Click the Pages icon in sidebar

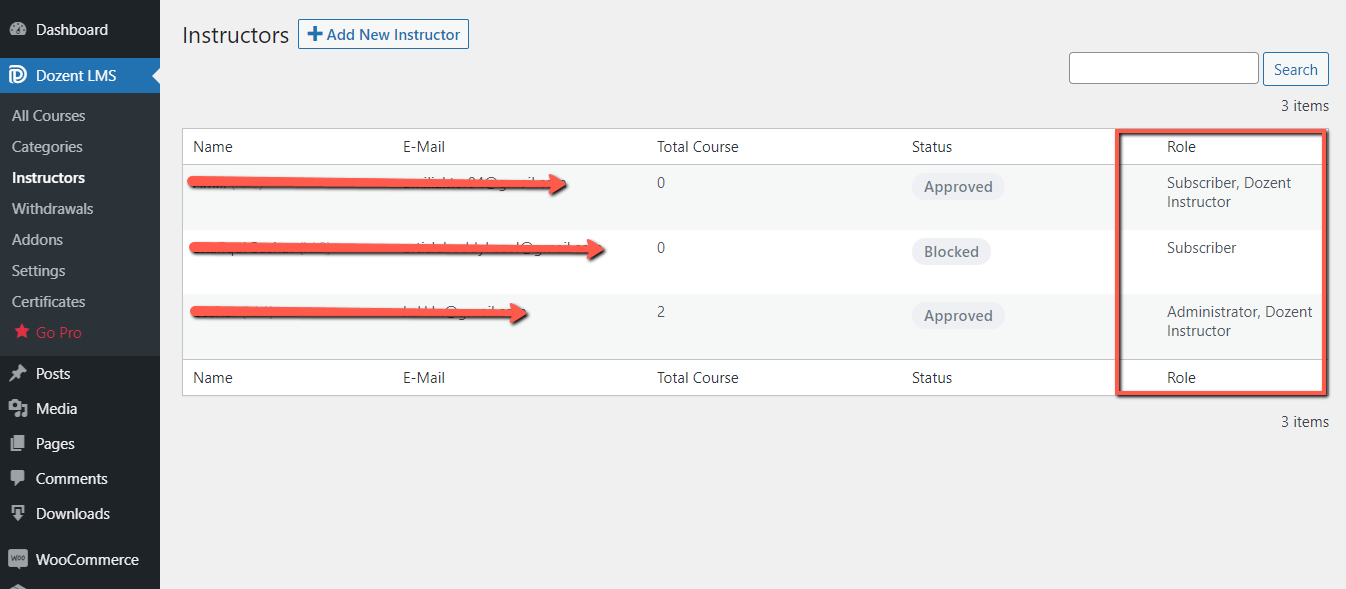(18, 444)
